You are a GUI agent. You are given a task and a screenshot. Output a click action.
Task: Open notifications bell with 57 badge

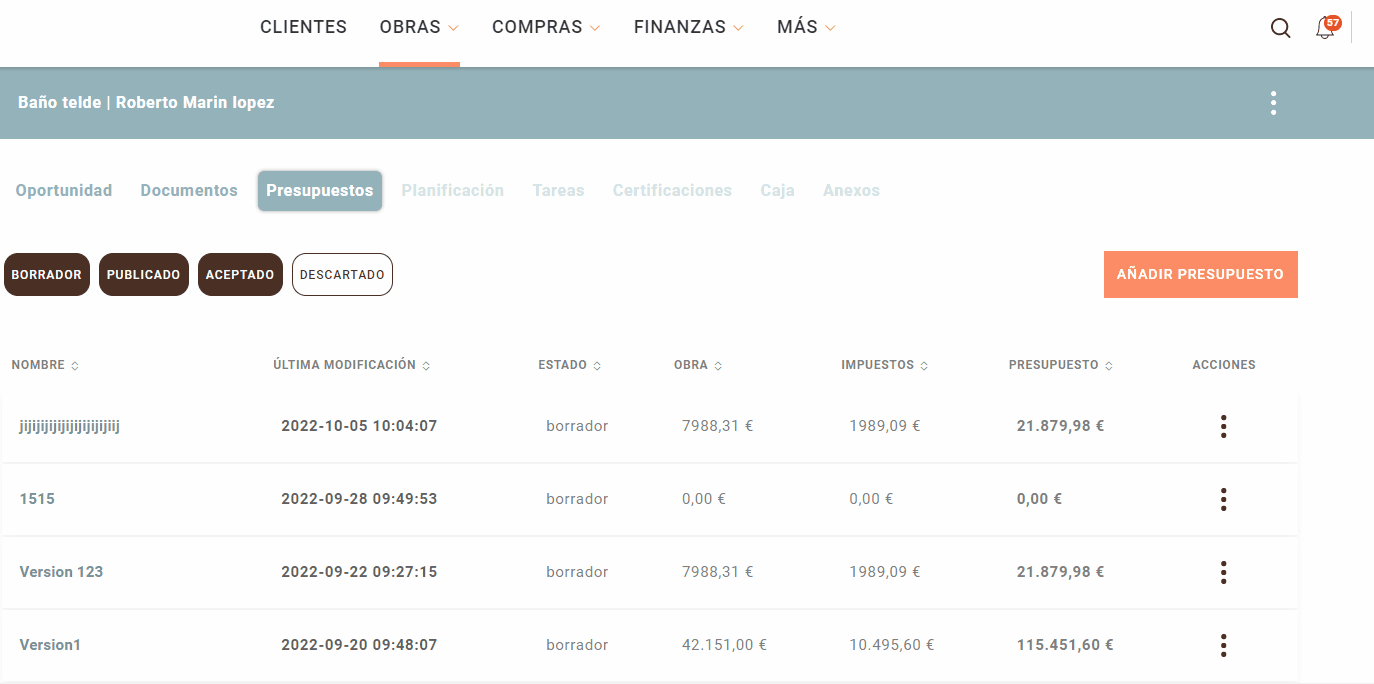[1327, 27]
